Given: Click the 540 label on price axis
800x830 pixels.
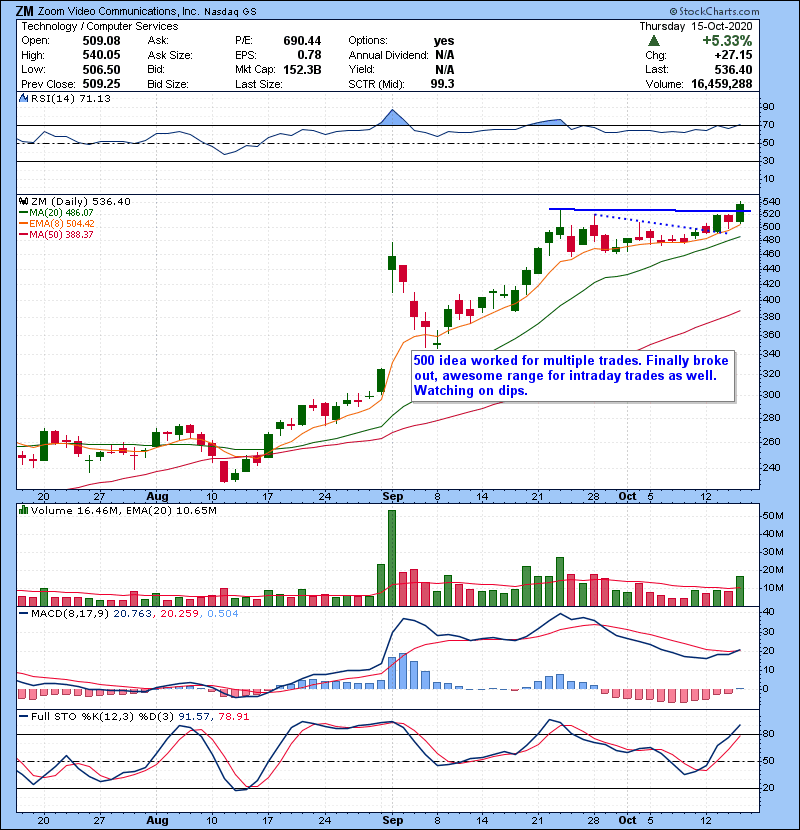Looking at the screenshot, I should [771, 201].
